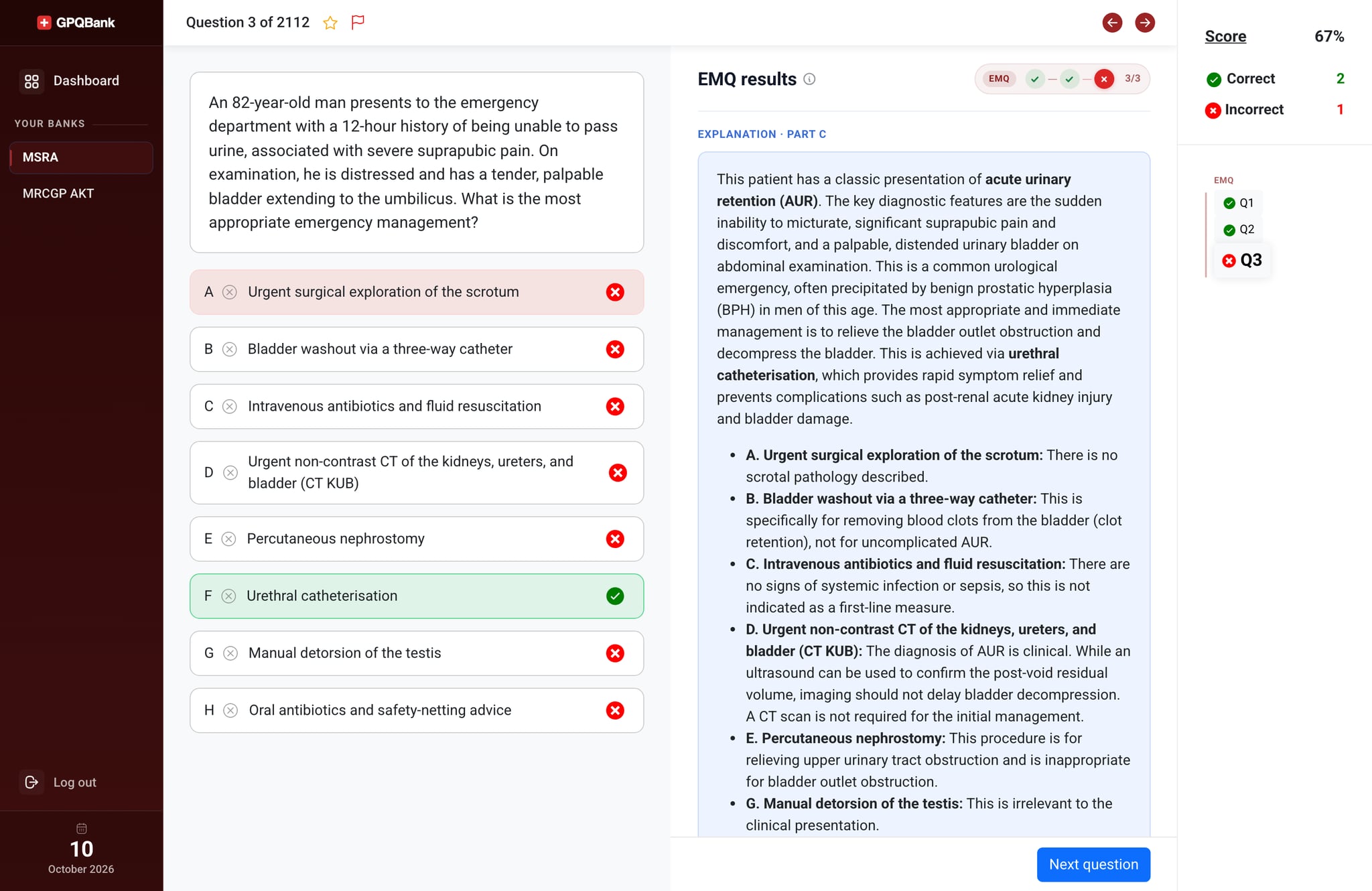Open Q2 in EMQ navigator
The width and height of the screenshot is (1372, 891).
coord(1239,230)
